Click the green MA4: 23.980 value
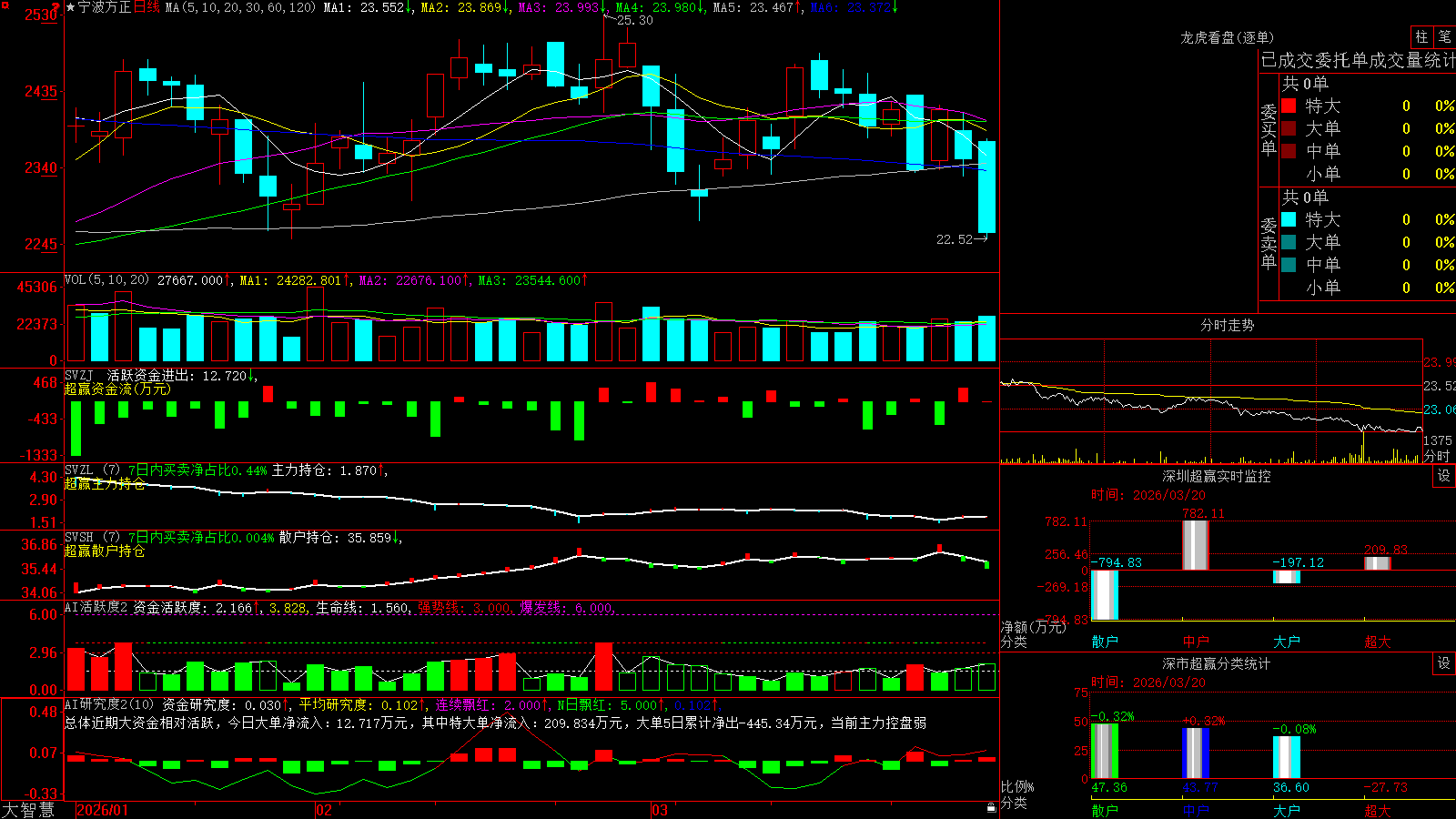Image resolution: width=1456 pixels, height=819 pixels. pyautogui.click(x=659, y=7)
